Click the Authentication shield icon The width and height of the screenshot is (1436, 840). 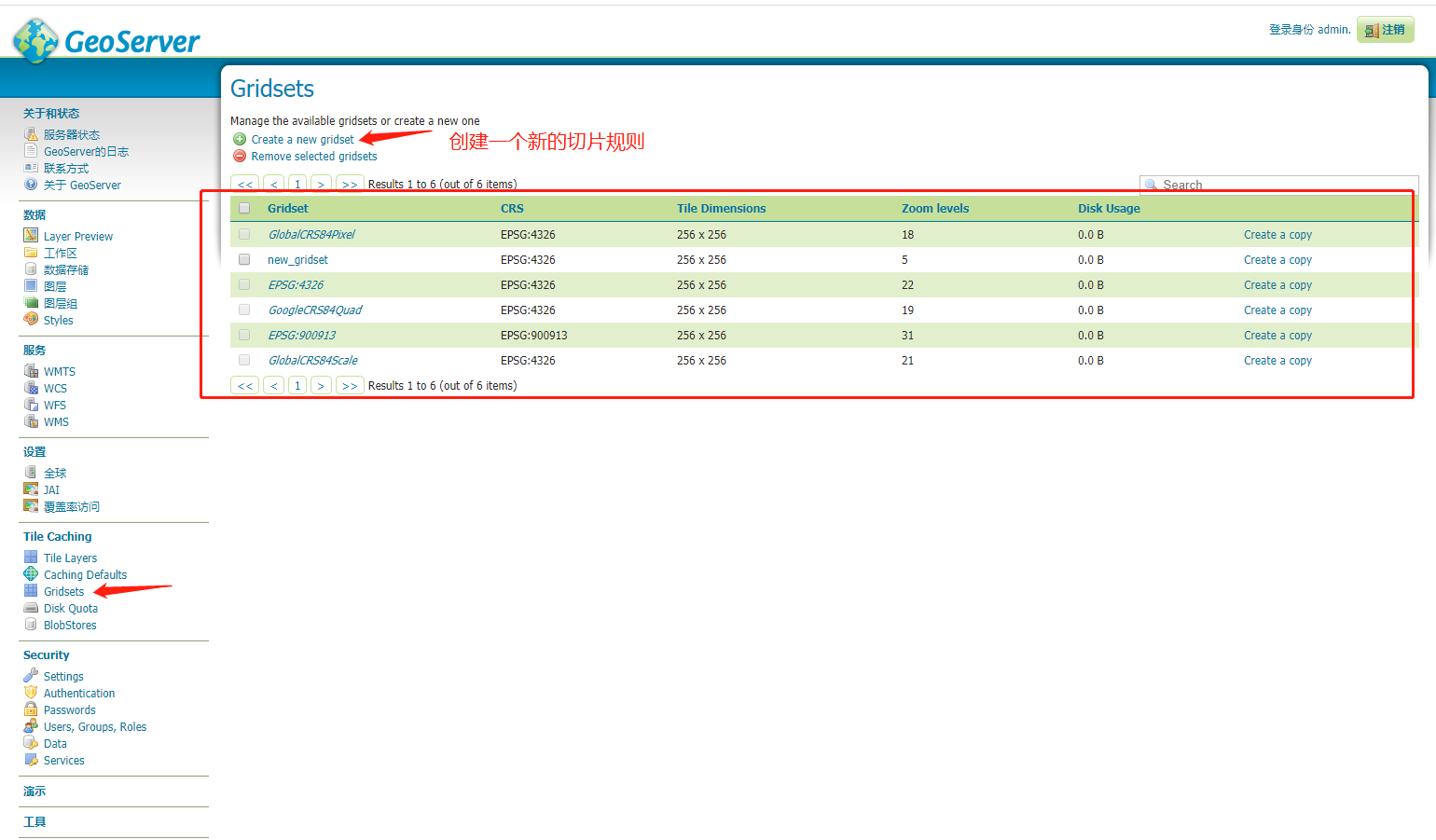pos(31,693)
